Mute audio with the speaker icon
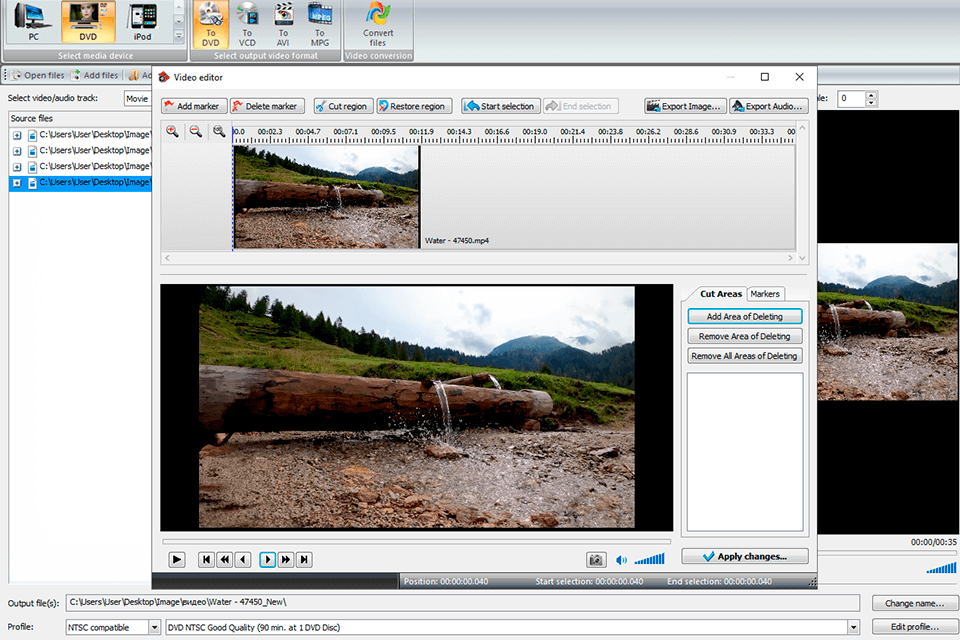 tap(621, 560)
